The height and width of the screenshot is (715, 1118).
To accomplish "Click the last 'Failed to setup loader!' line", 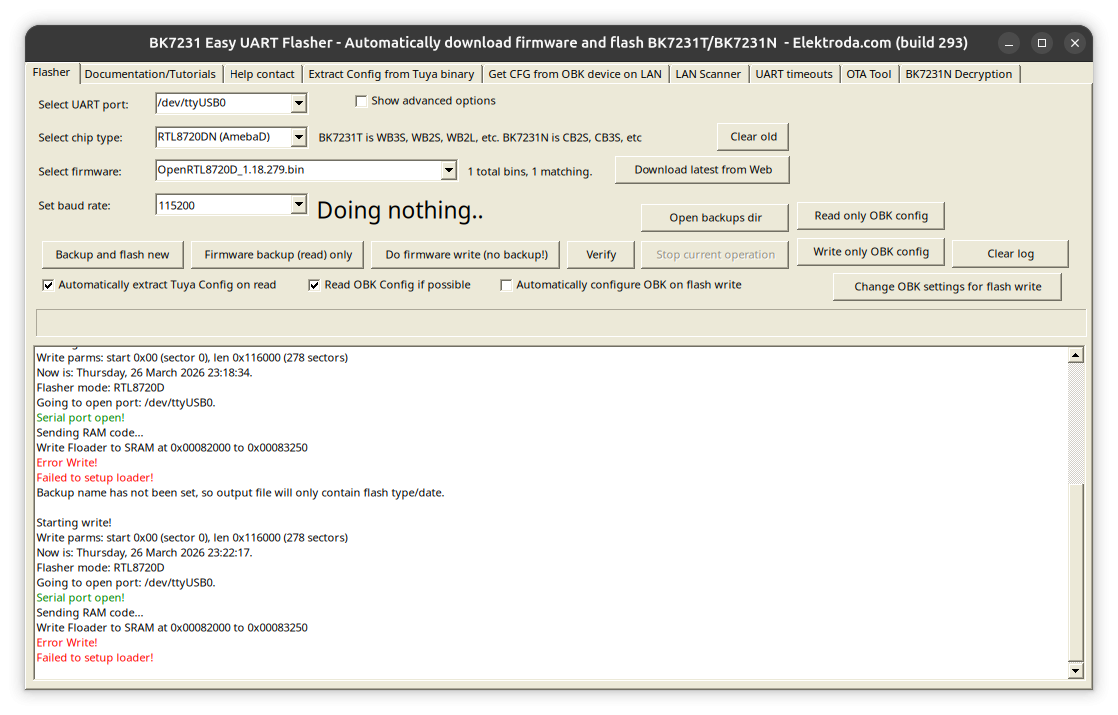I will pyautogui.click(x=95, y=658).
